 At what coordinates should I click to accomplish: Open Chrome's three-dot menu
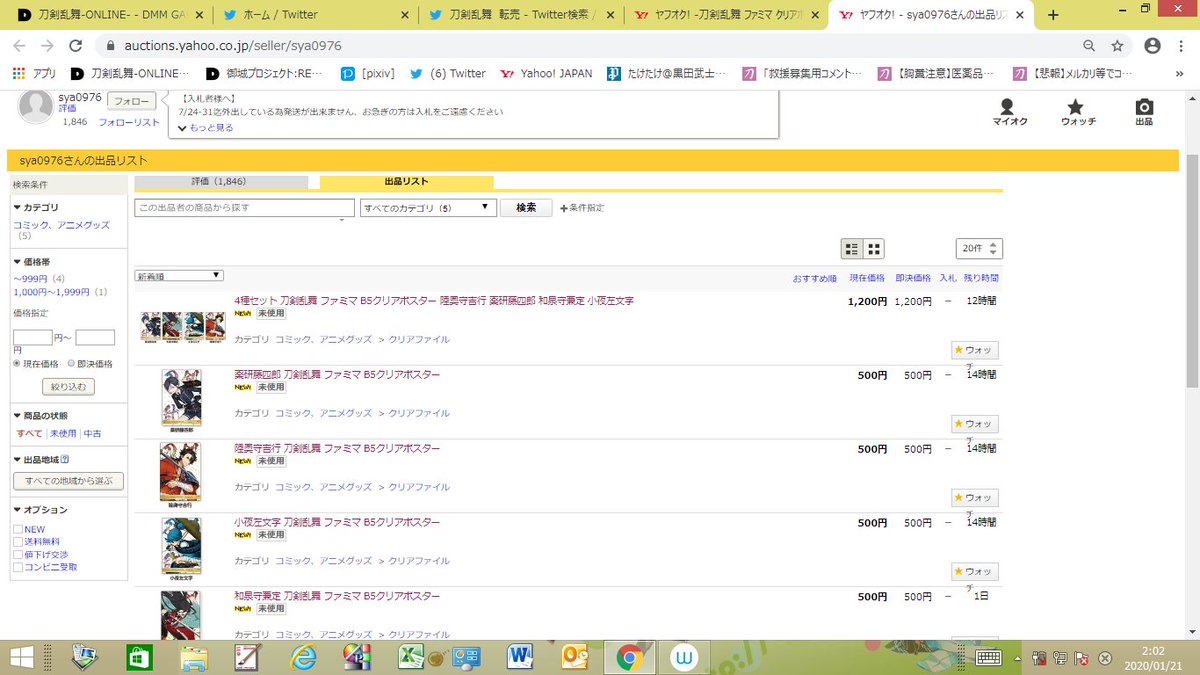1183,46
